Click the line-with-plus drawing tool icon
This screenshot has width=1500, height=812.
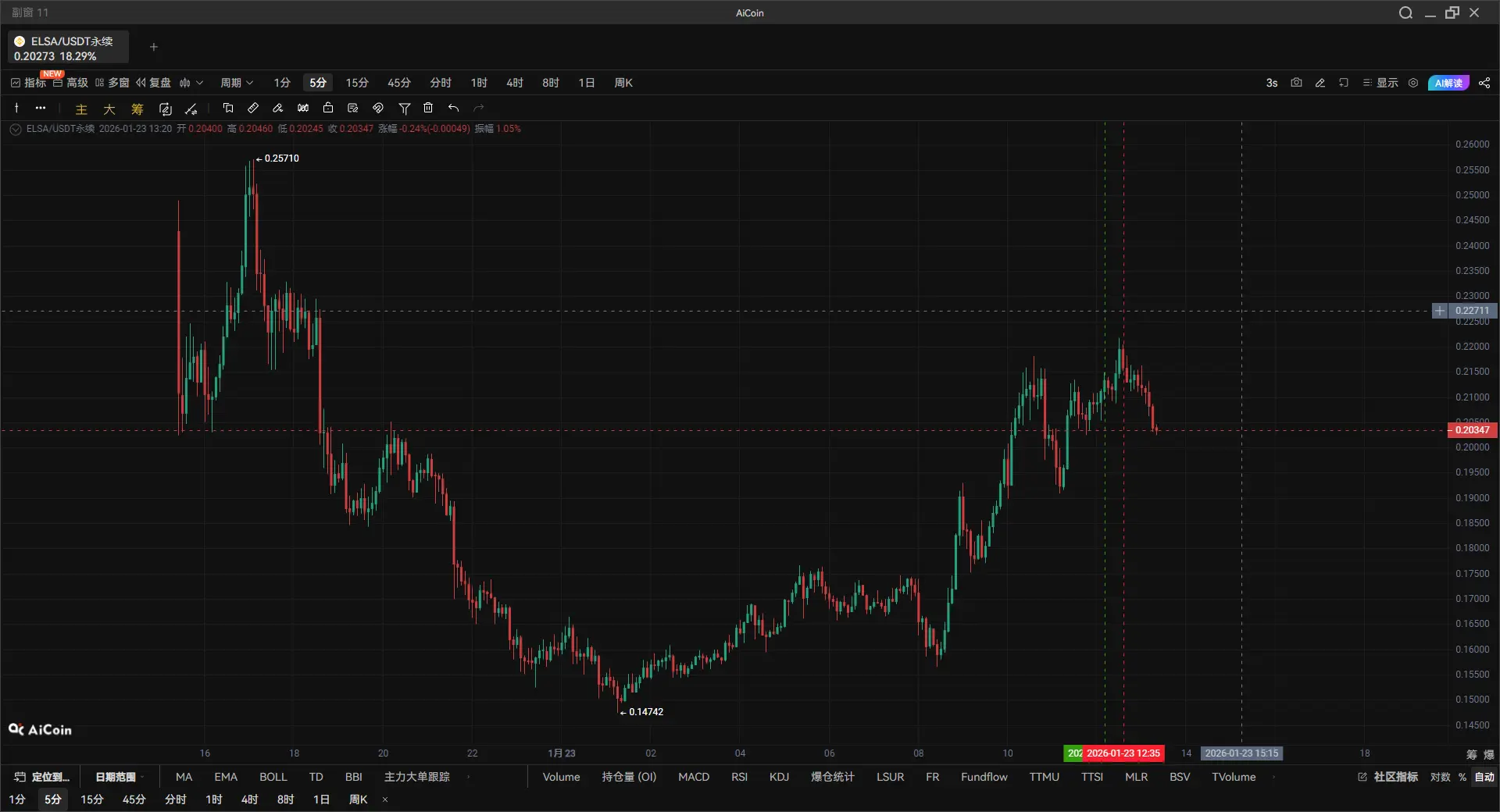click(x=191, y=109)
